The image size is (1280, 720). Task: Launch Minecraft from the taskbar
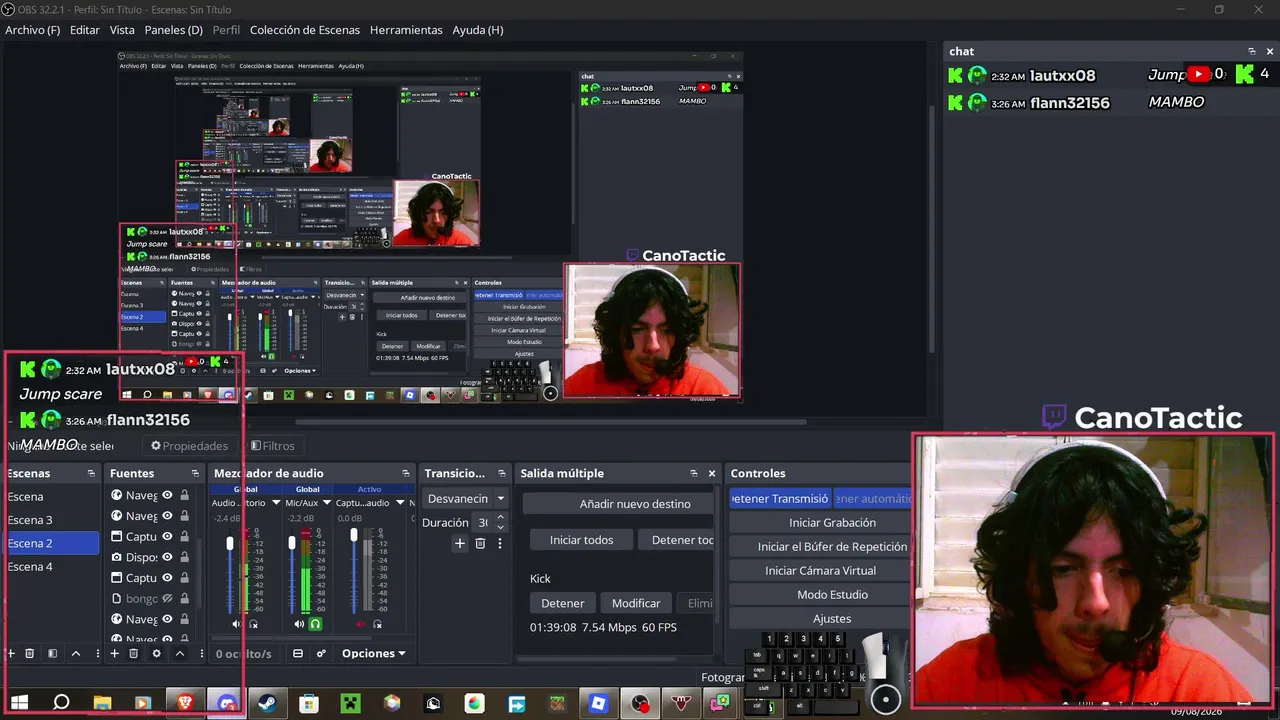350,703
